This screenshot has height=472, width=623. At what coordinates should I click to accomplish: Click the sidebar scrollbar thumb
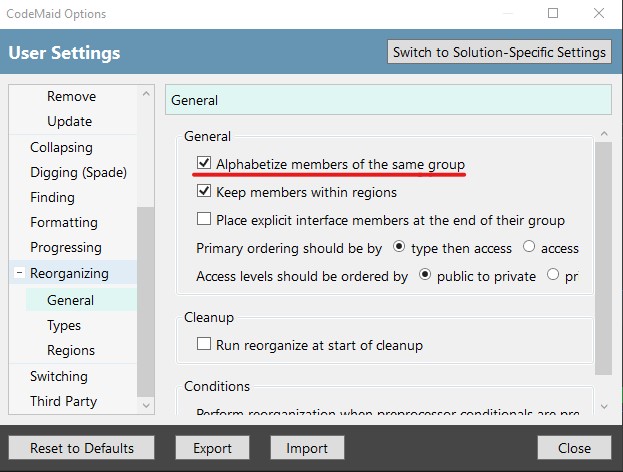145,301
